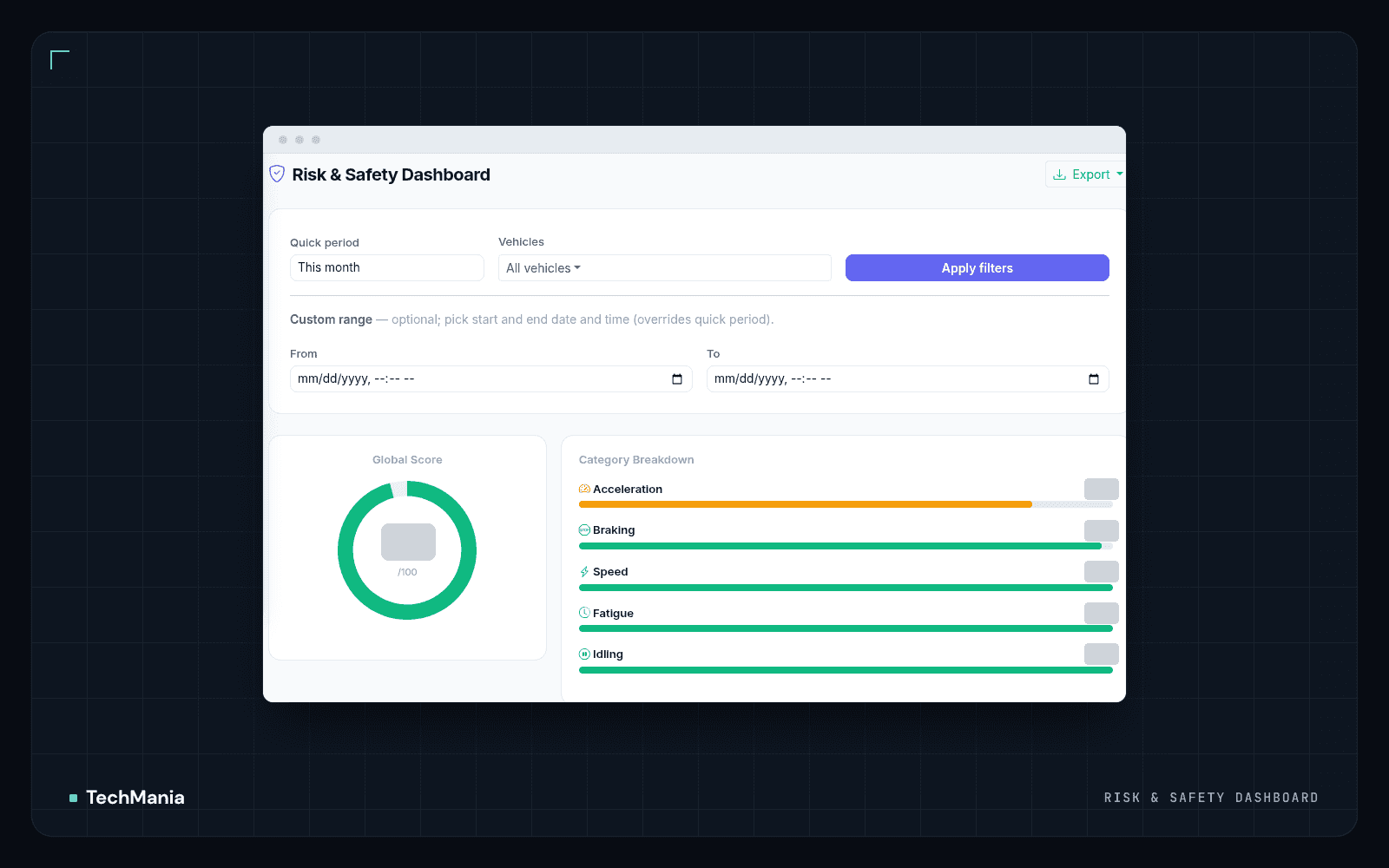The height and width of the screenshot is (868, 1389).
Task: Click the Global Score label
Action: tap(407, 460)
